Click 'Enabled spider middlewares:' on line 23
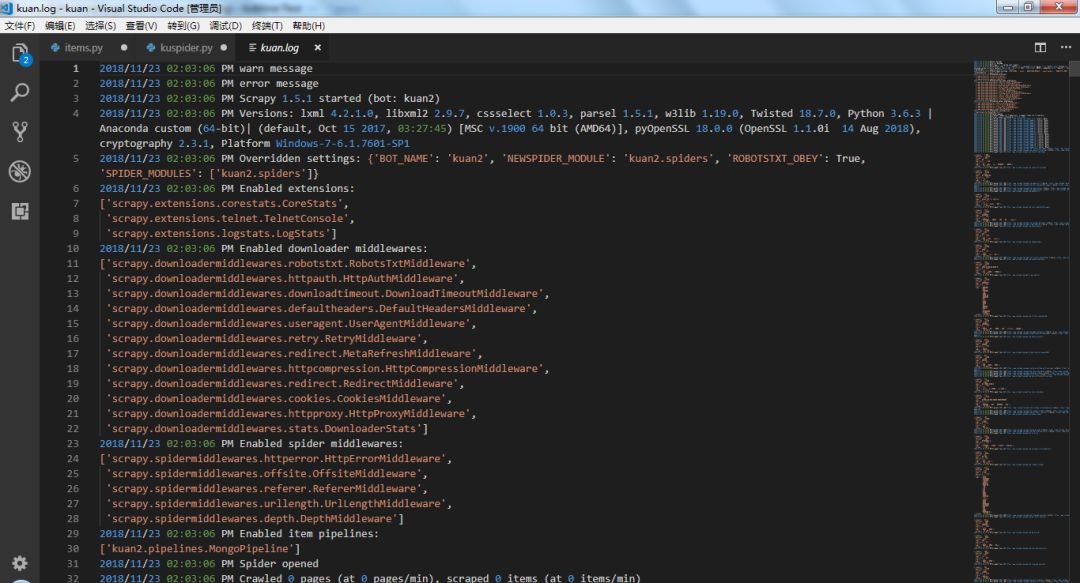 tap(321, 444)
